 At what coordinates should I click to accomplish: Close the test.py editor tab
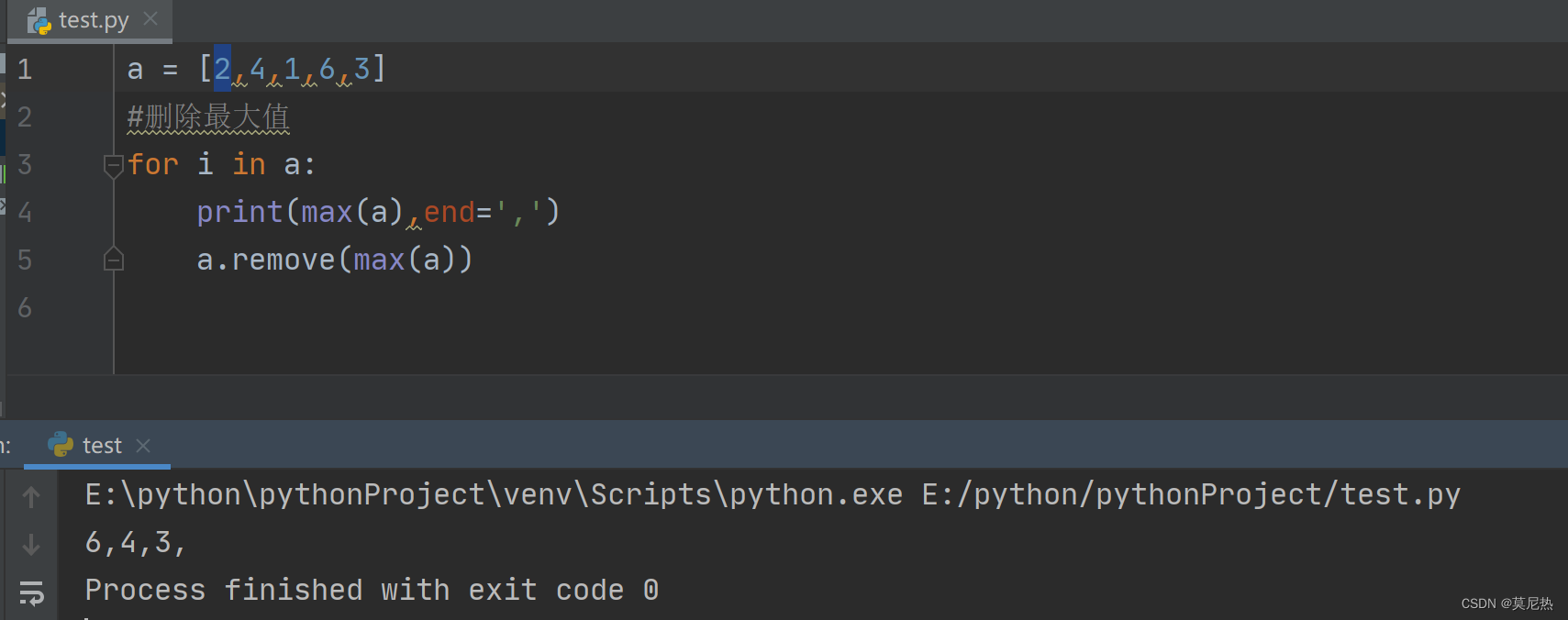click(151, 19)
